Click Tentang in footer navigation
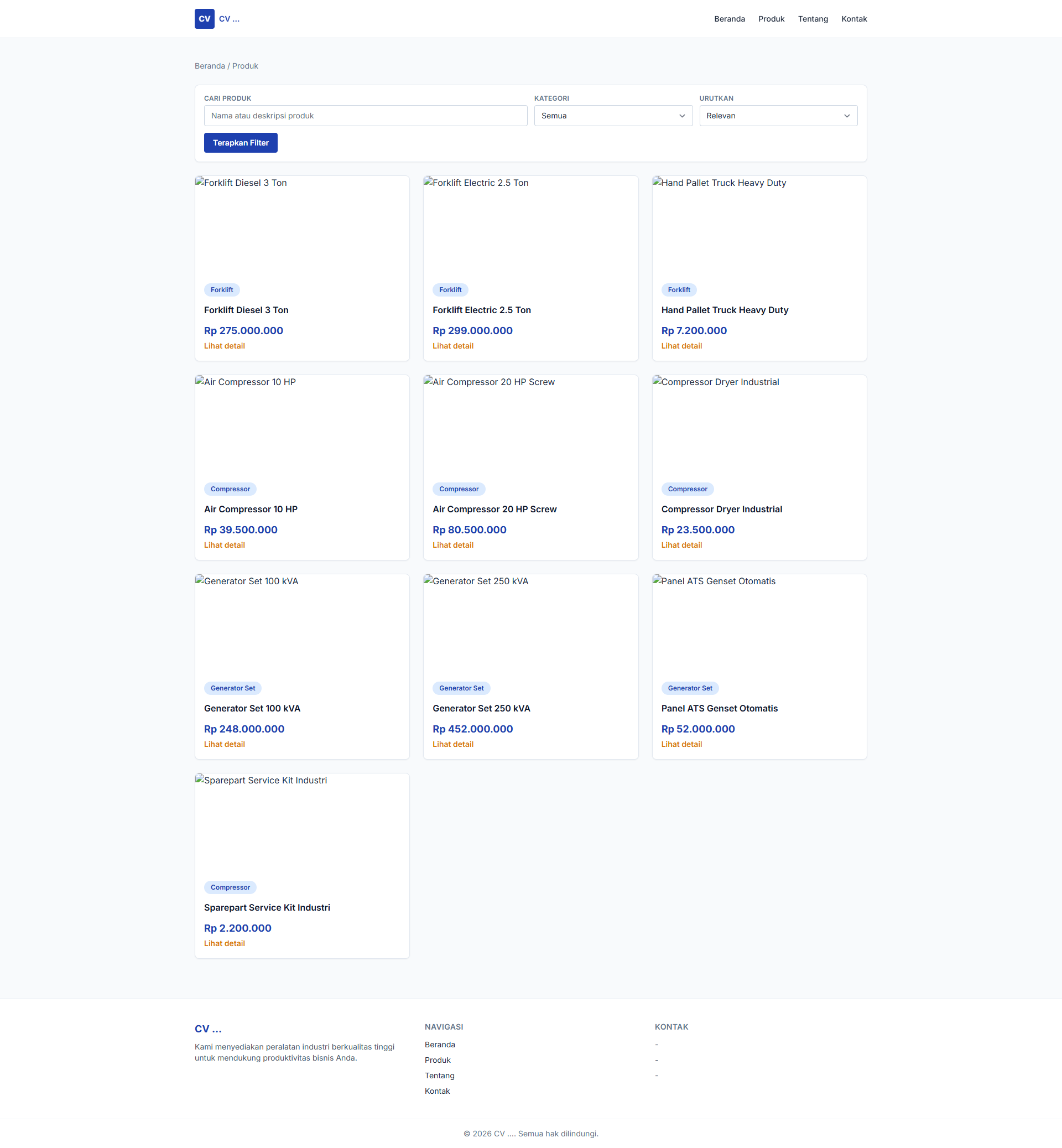The width and height of the screenshot is (1062, 1148). 439,1076
